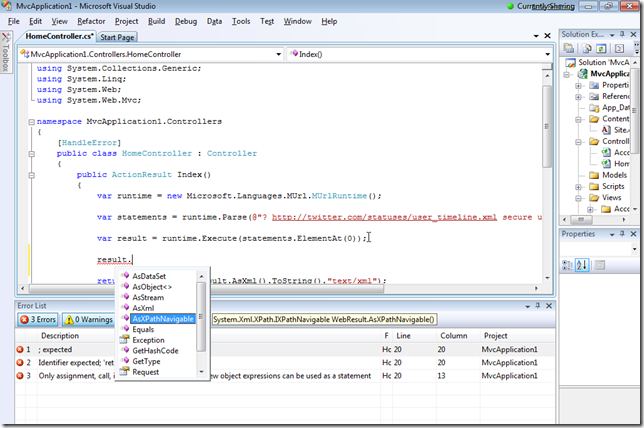Click Show All Files icon in Solution Explorer
This screenshot has height=428, width=644.
[586, 48]
